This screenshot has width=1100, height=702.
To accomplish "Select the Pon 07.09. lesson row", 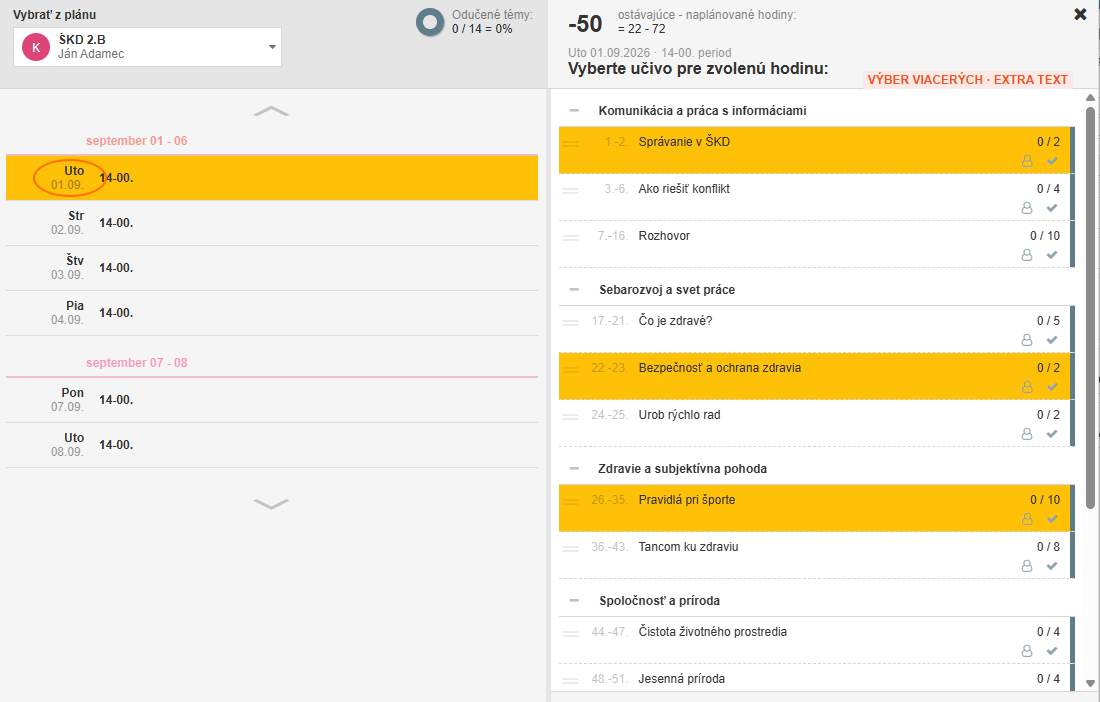I will coord(272,400).
